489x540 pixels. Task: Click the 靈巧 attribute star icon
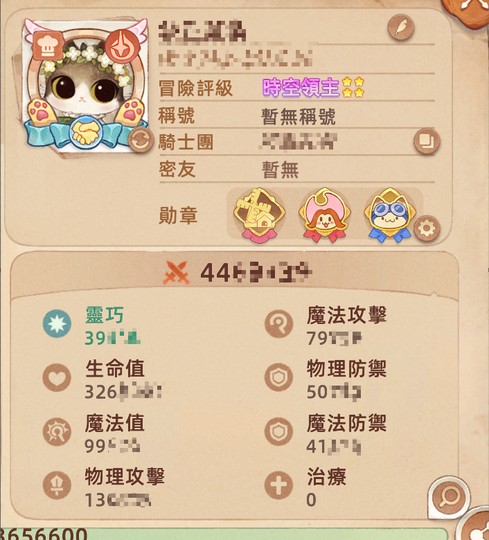(57, 324)
